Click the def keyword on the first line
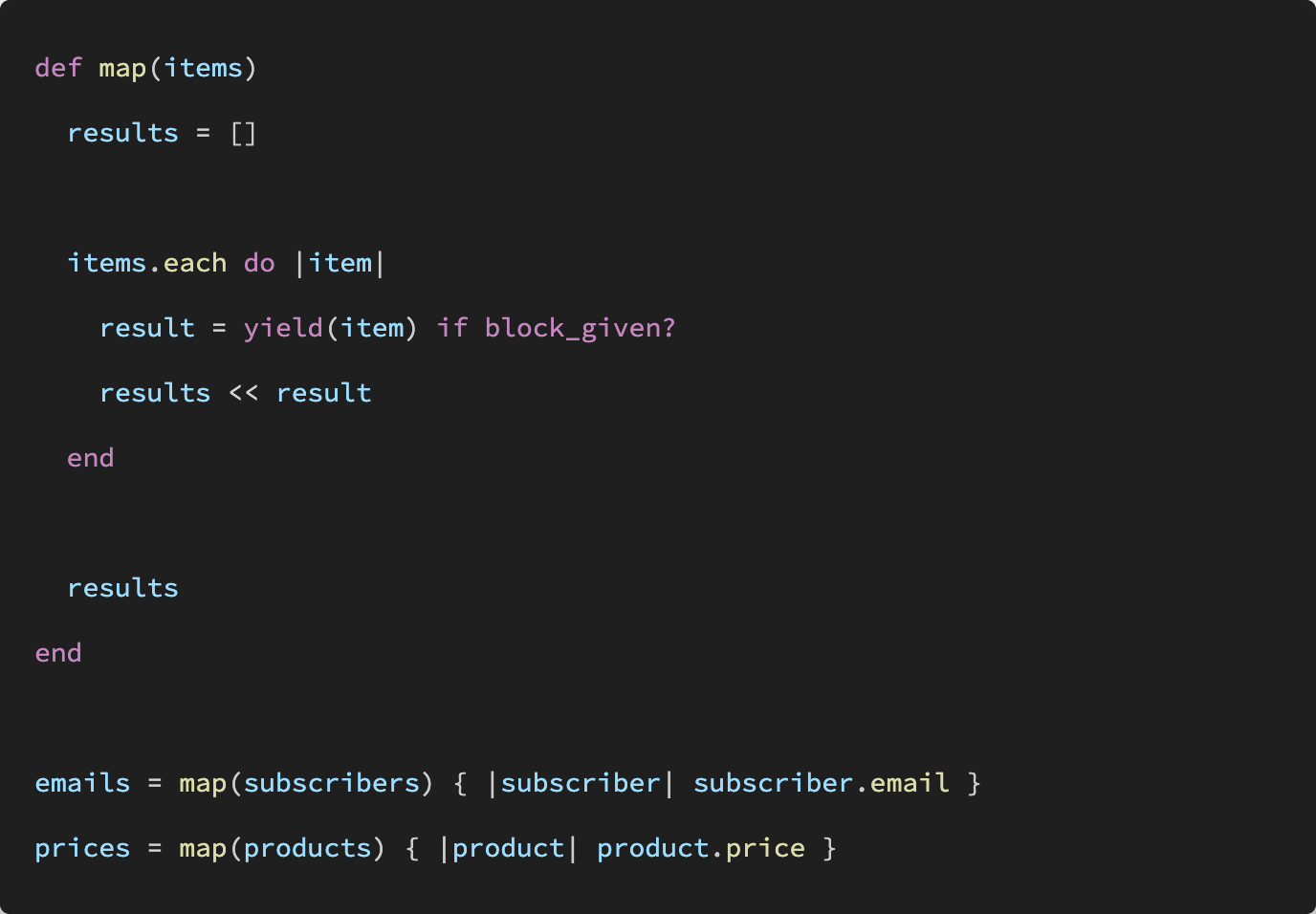The width and height of the screenshot is (1316, 914). (58, 68)
